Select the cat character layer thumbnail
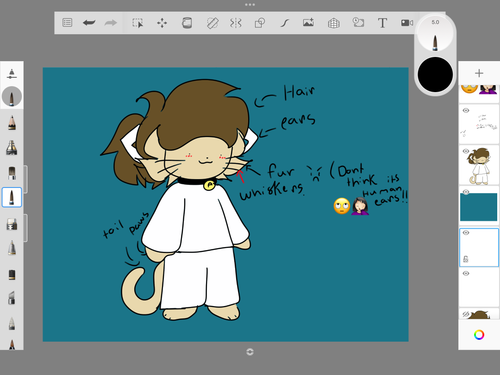Viewport: 500px width, 375px height. click(479, 165)
